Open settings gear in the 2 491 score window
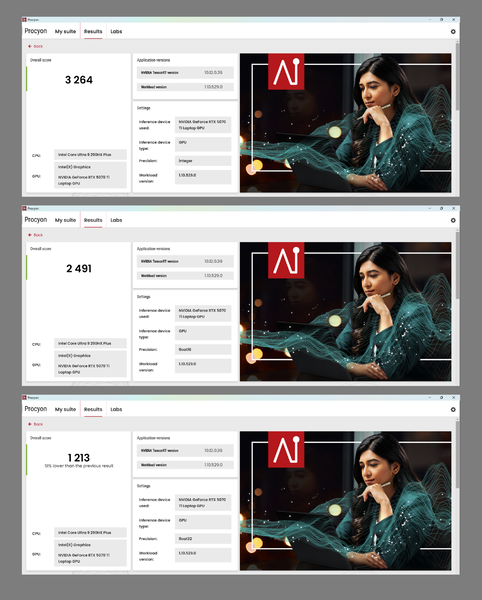482x600 pixels. (453, 220)
